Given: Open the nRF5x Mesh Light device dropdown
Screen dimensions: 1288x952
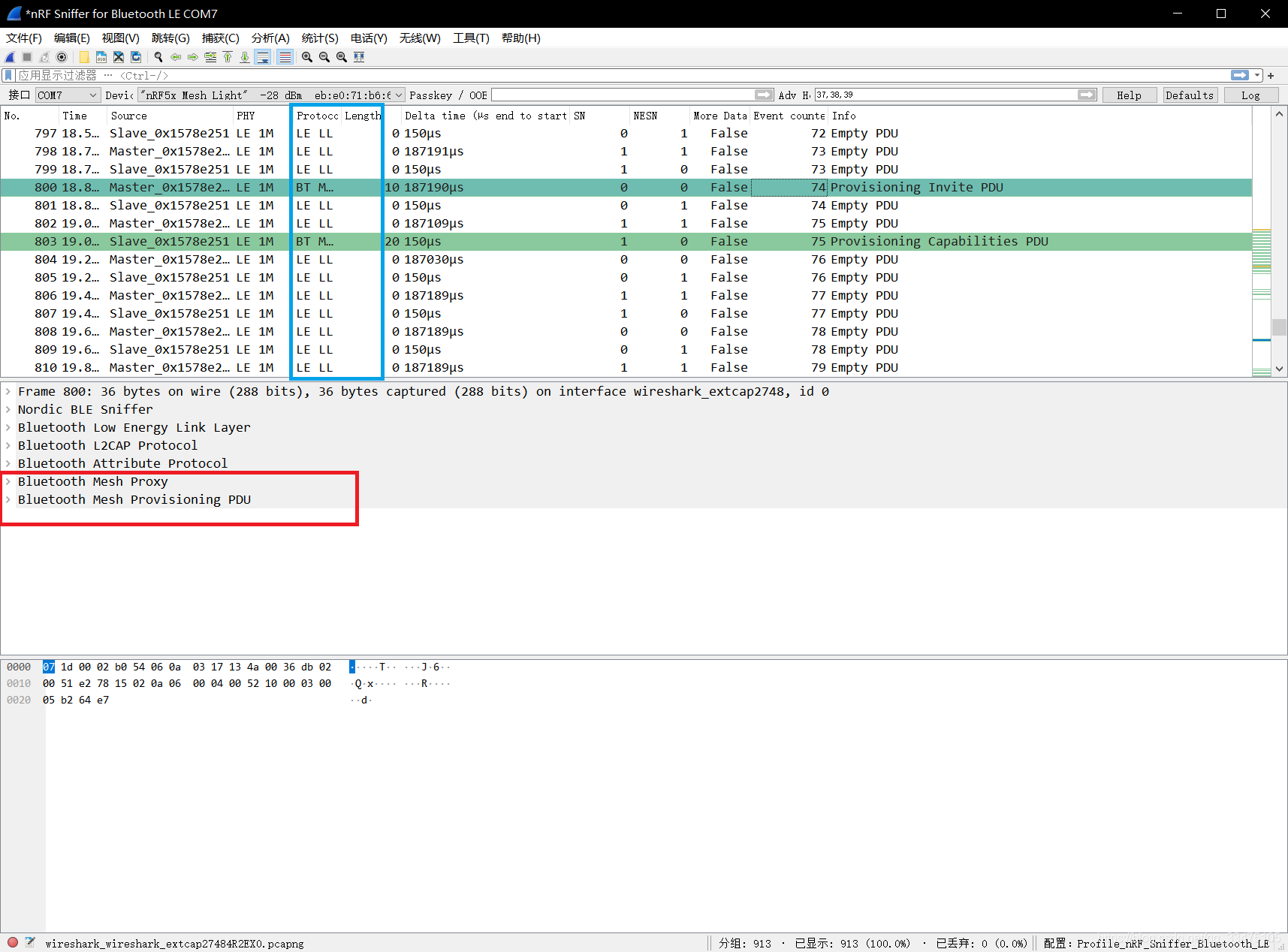Looking at the screenshot, I should click(270, 95).
